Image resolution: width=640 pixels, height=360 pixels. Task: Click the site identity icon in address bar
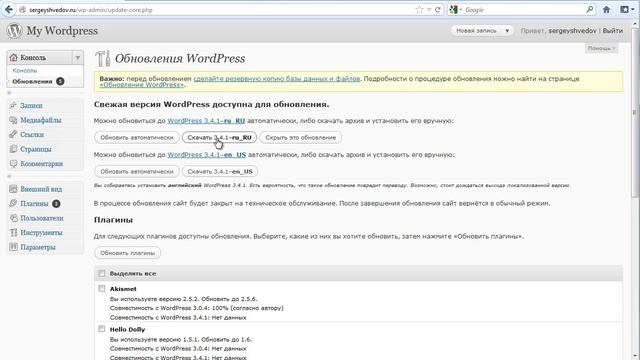(x=22, y=10)
